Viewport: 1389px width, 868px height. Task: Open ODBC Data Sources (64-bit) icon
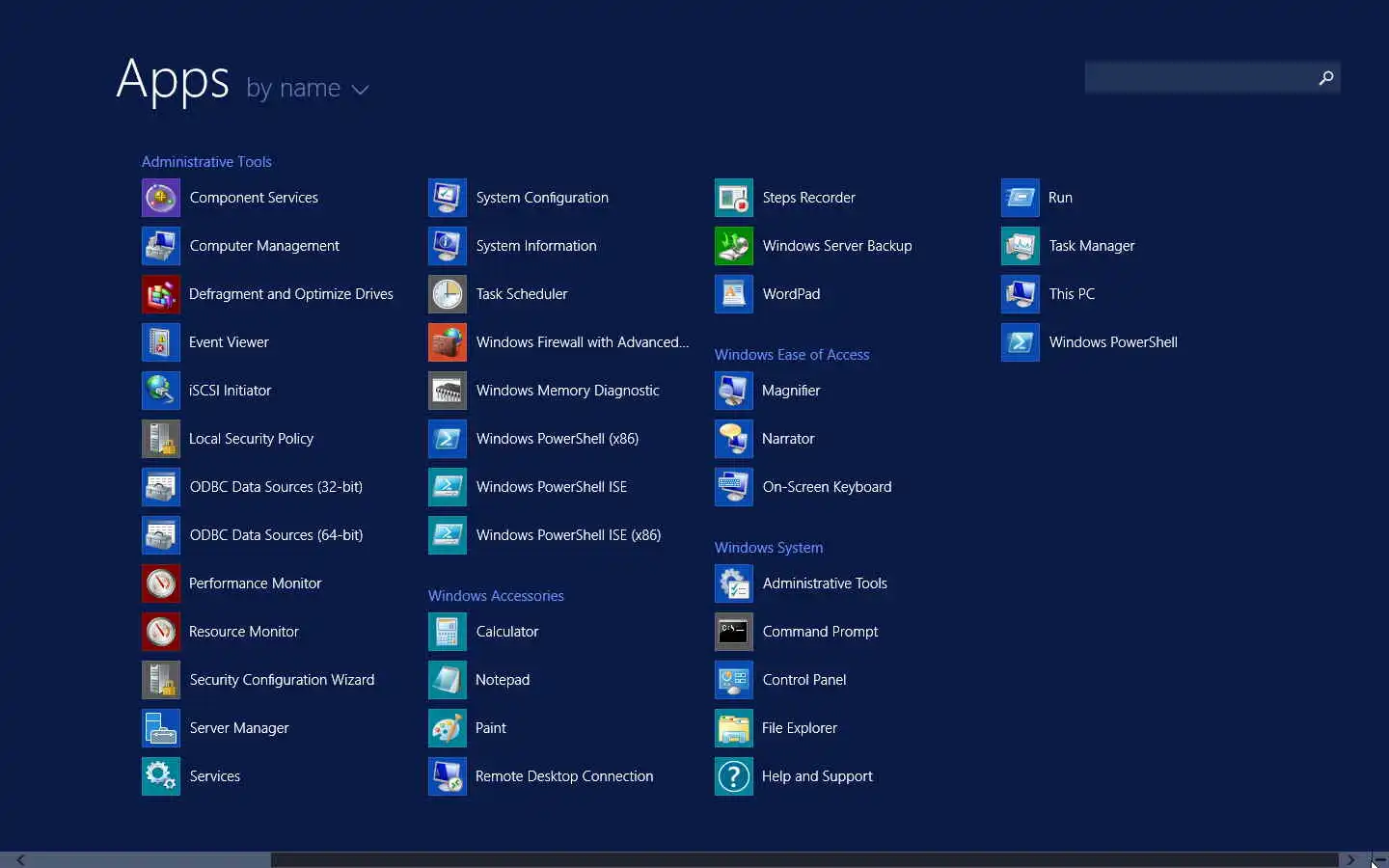point(160,535)
